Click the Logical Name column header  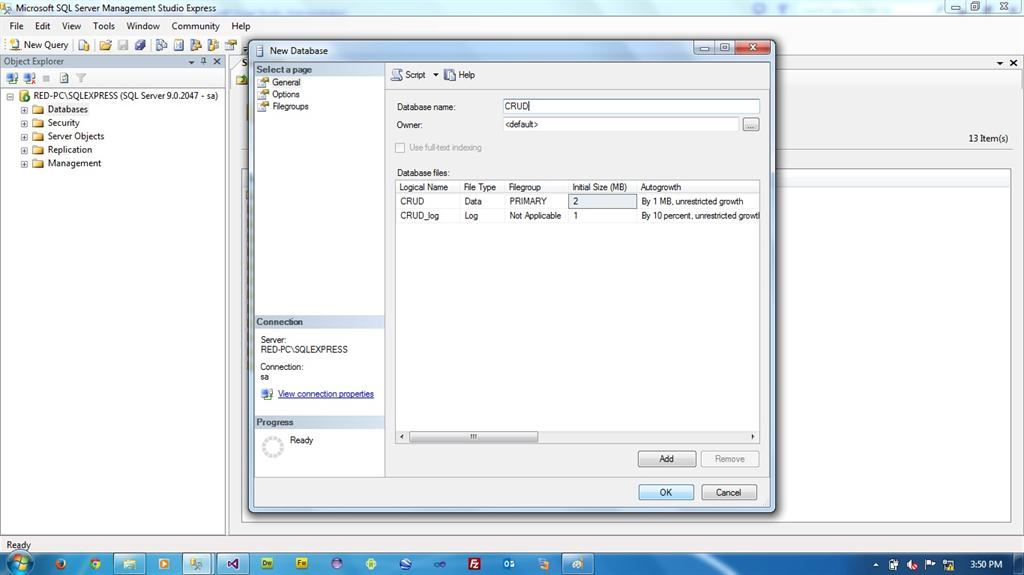[427, 187]
